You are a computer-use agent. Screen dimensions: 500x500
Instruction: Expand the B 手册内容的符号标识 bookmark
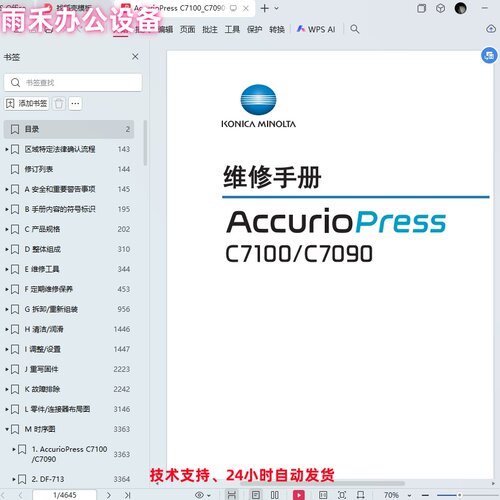point(7,209)
